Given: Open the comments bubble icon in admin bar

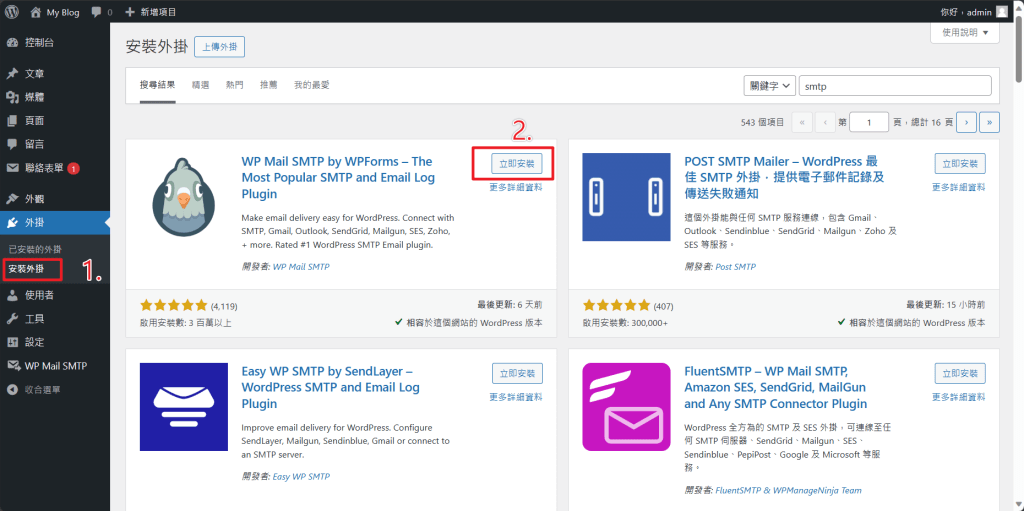Looking at the screenshot, I should click(97, 12).
